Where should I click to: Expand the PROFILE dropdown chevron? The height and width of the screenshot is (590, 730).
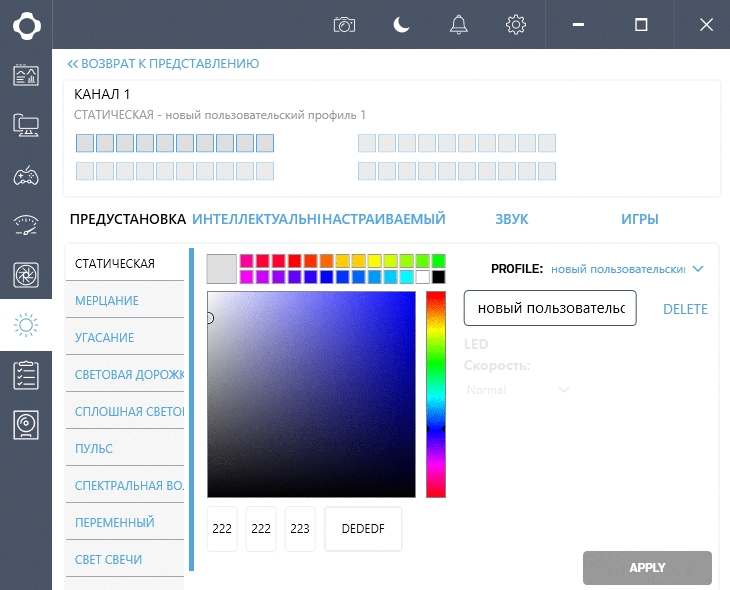(x=697, y=269)
